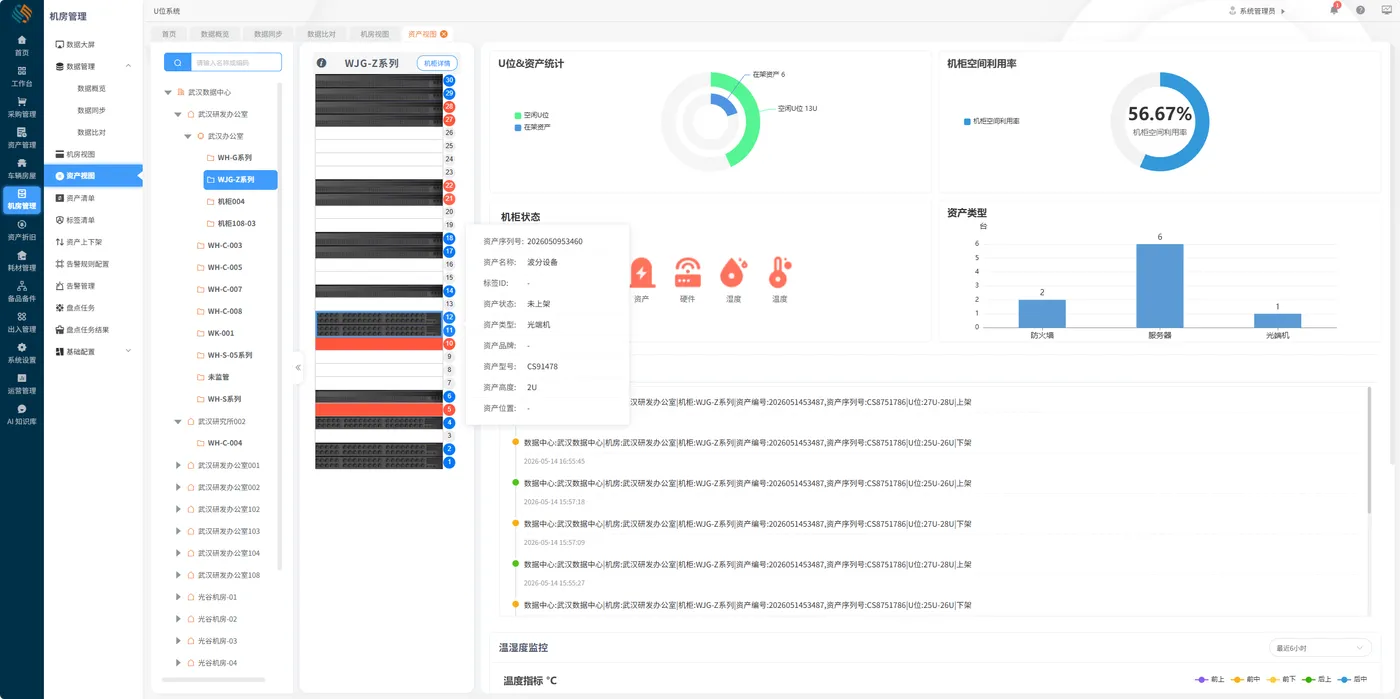
Task: Toggle 后上 series in temperature legend
Action: click(1317, 679)
